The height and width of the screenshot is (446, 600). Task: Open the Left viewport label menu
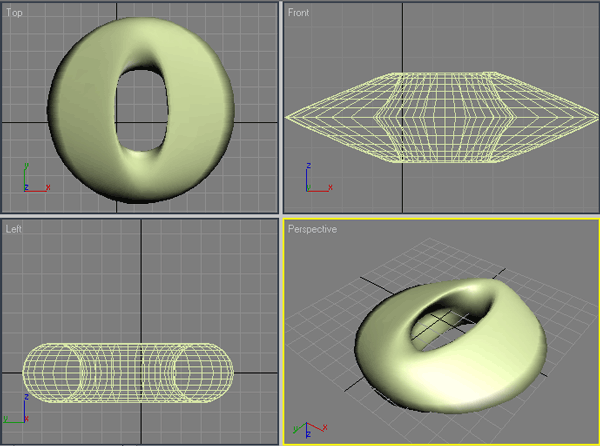point(14,229)
